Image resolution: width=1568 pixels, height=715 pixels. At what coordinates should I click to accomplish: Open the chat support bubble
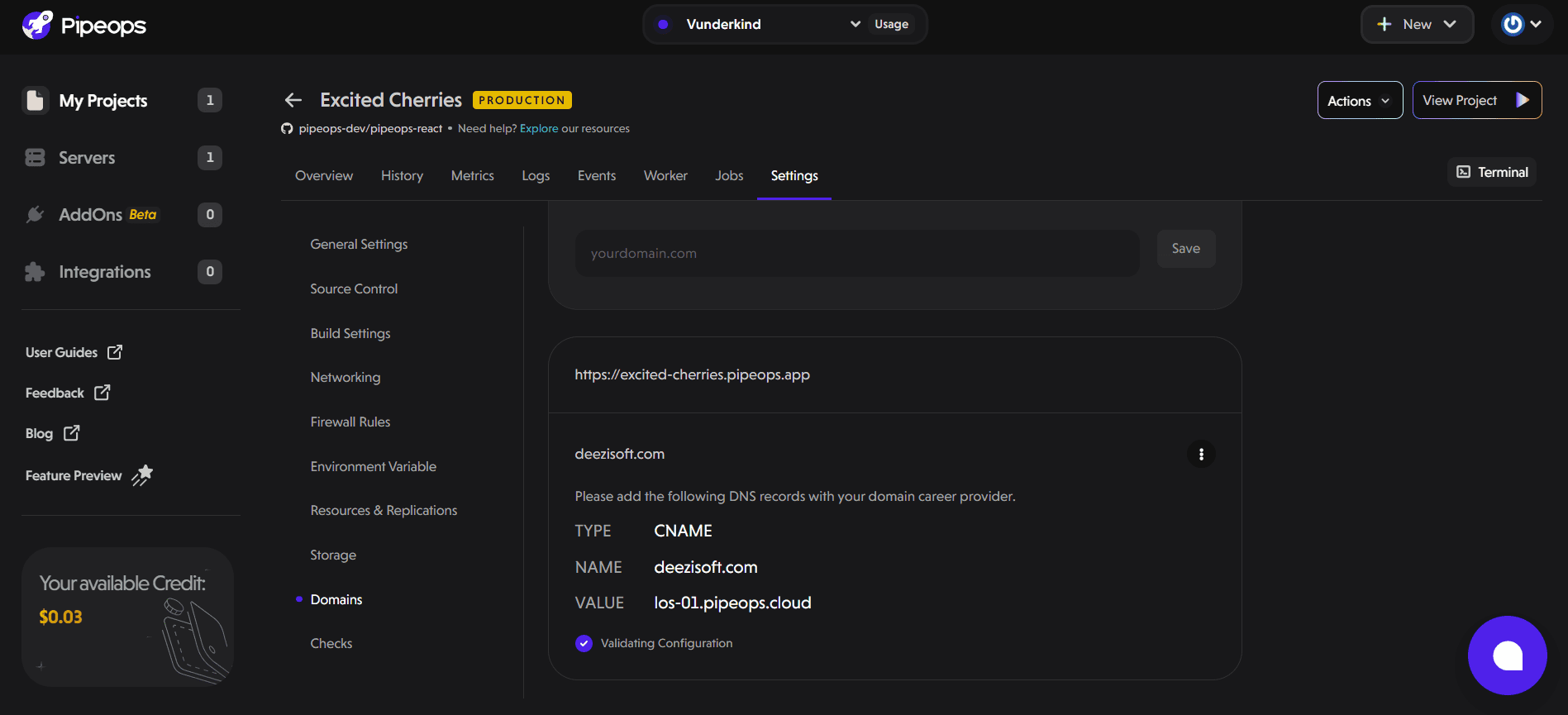coord(1508,655)
